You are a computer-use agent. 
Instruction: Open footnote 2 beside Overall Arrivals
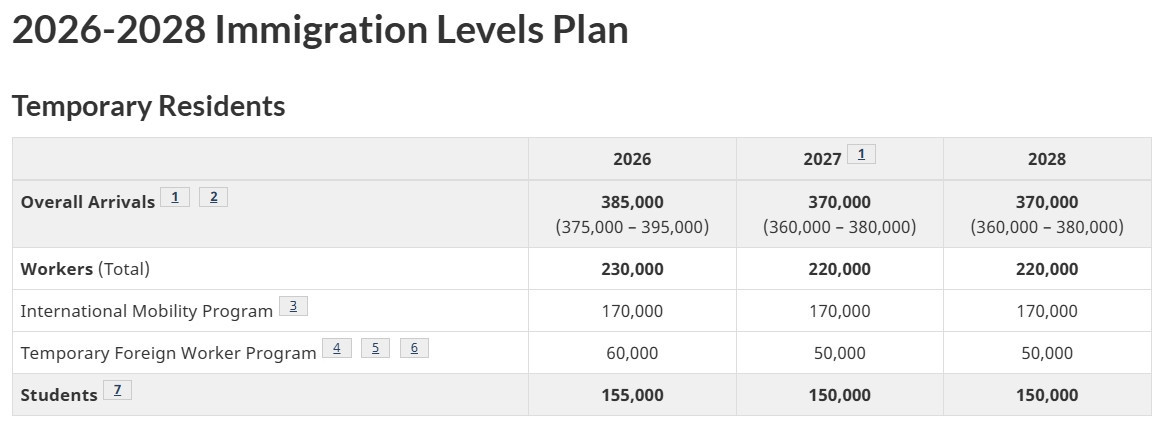tap(213, 197)
